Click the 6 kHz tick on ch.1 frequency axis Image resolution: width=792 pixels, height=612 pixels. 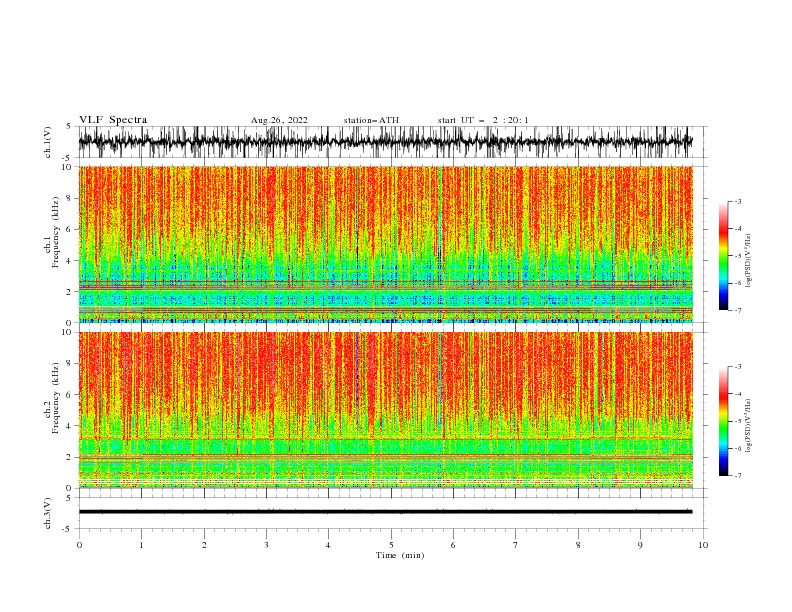tap(69, 229)
